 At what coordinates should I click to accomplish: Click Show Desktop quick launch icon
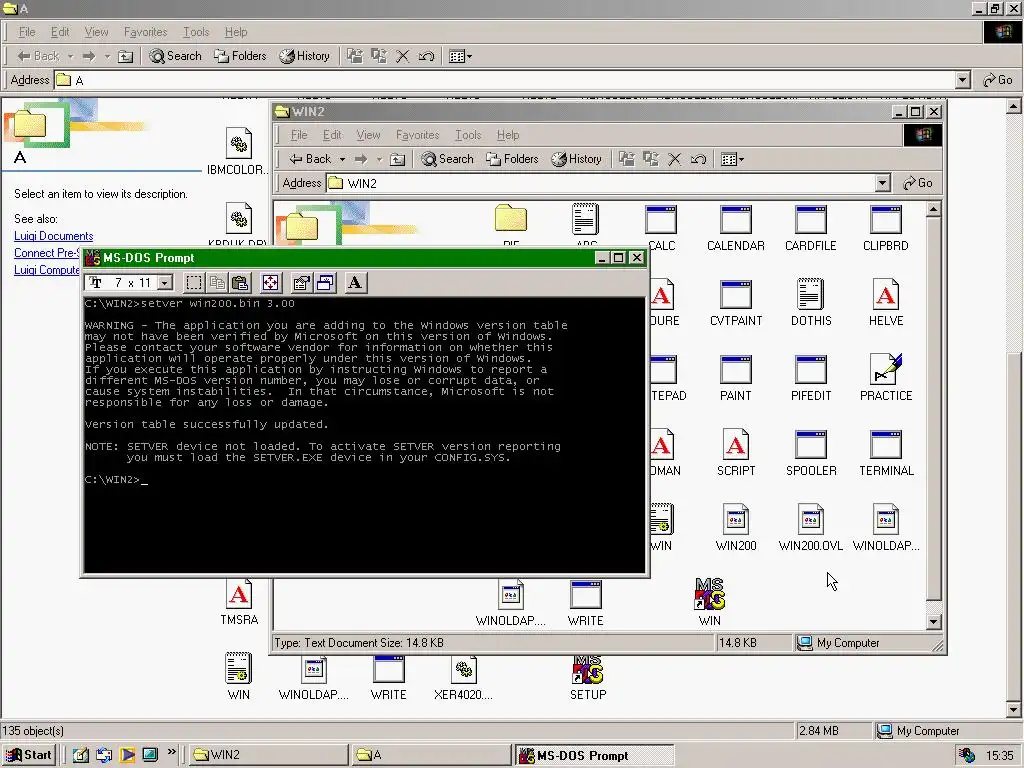point(80,755)
